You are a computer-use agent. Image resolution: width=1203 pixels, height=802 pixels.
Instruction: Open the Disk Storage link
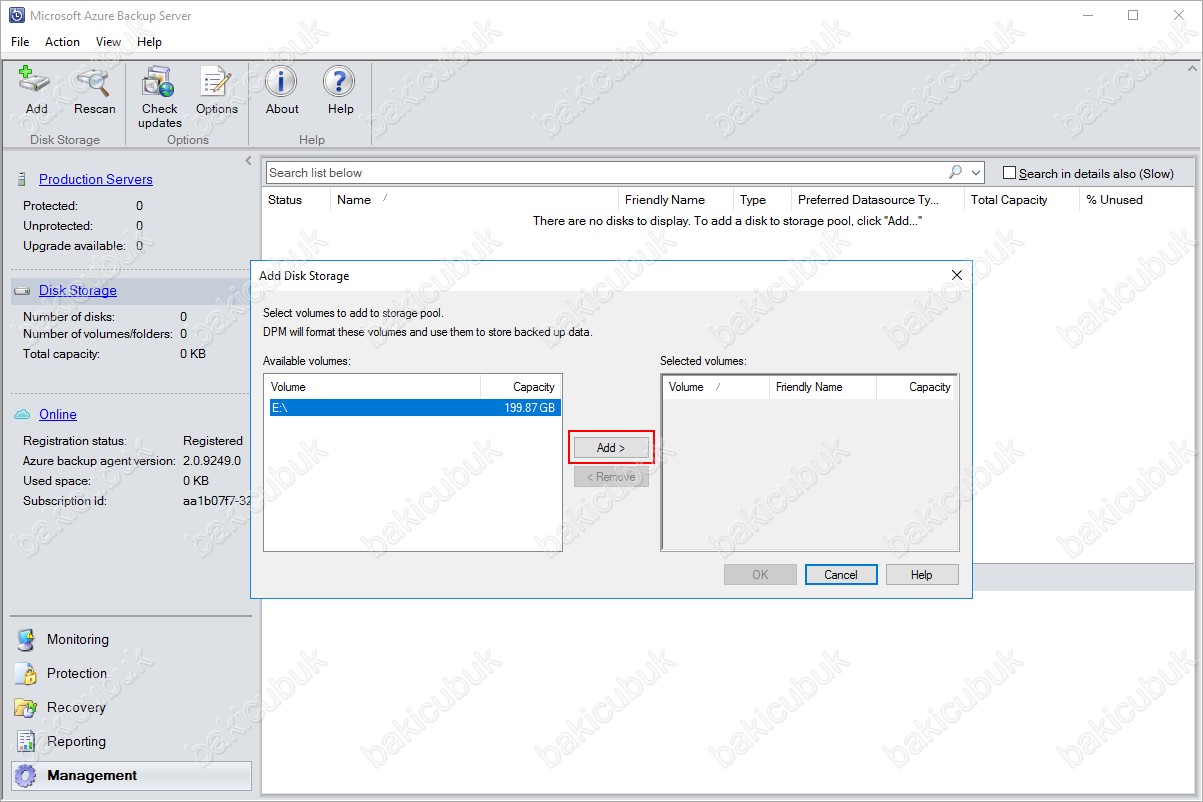click(x=78, y=291)
